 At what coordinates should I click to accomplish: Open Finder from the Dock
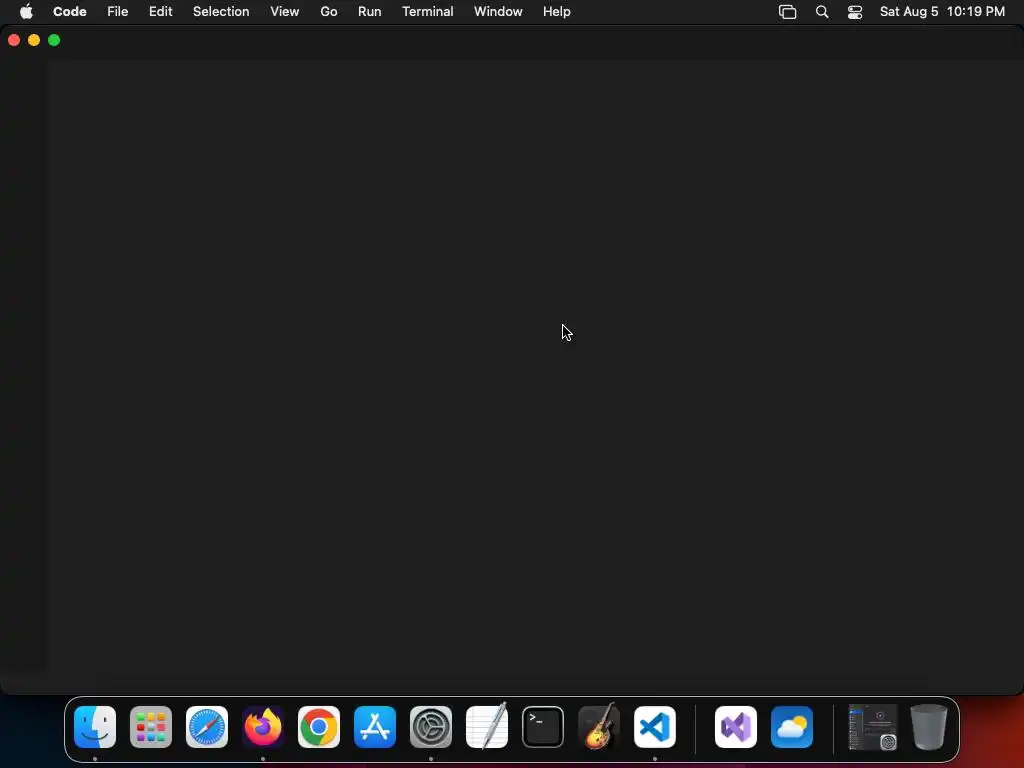click(x=95, y=727)
